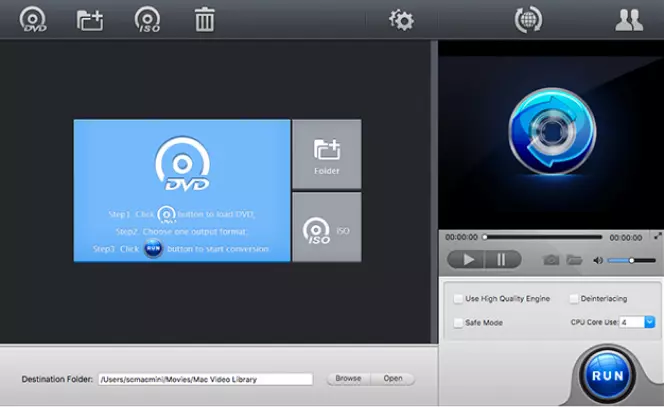Click the playback progress bar
Screen dimensions: 664x407
543,237
